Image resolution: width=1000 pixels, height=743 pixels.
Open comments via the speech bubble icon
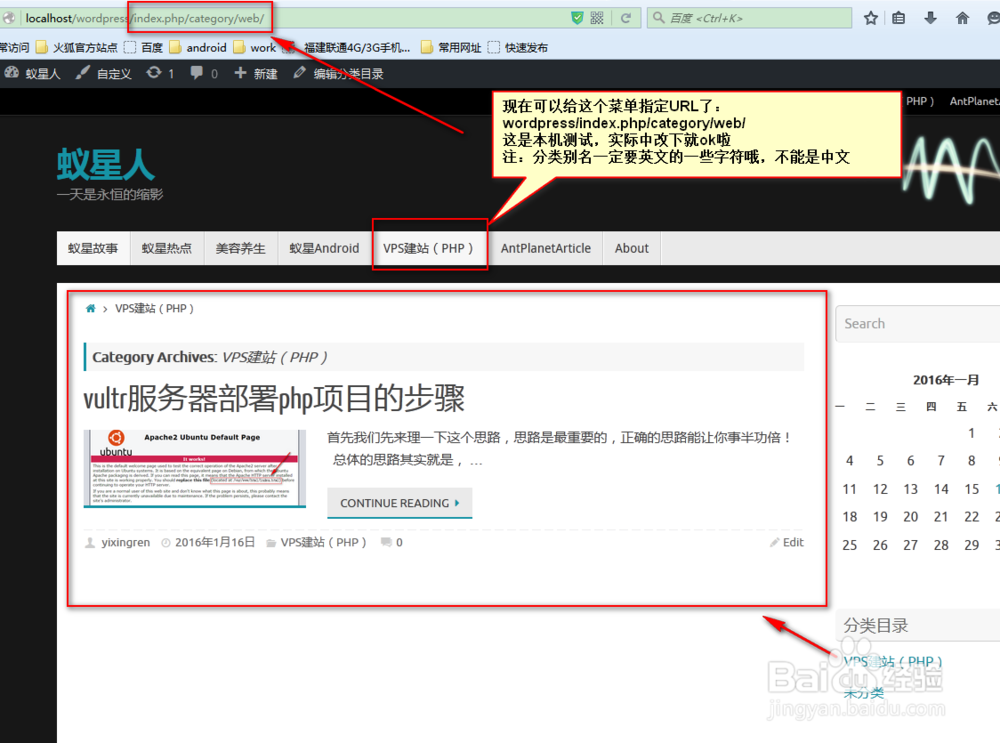pyautogui.click(x=198, y=72)
